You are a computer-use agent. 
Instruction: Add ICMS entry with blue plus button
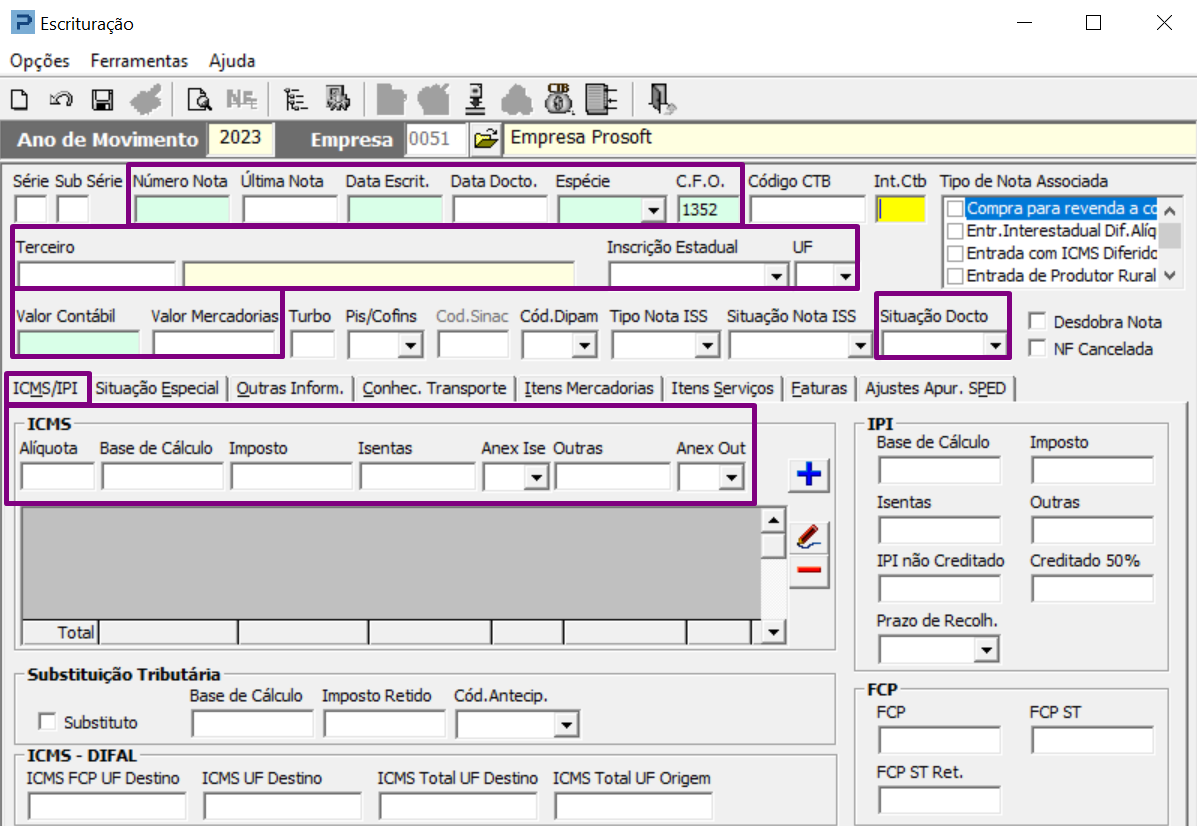(x=808, y=475)
